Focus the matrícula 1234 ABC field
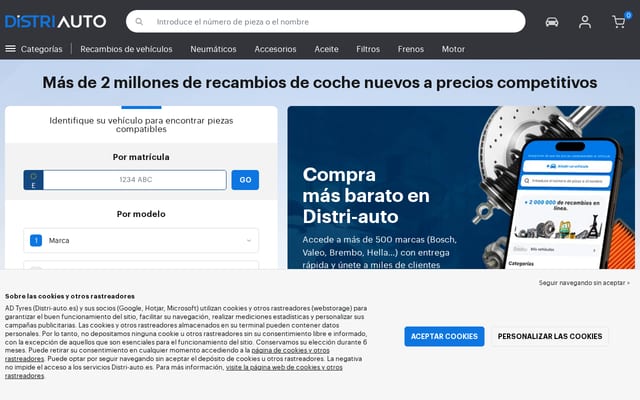The height and width of the screenshot is (400, 640). tap(135, 180)
